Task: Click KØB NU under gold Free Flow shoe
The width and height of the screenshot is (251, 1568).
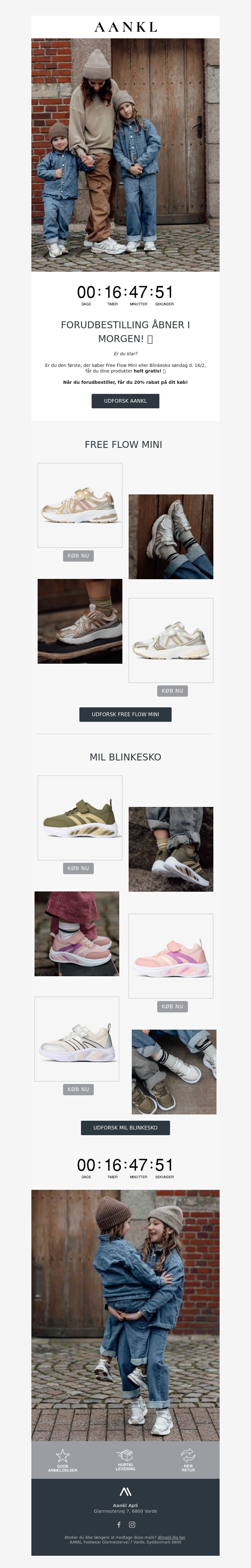Action: coord(78,556)
